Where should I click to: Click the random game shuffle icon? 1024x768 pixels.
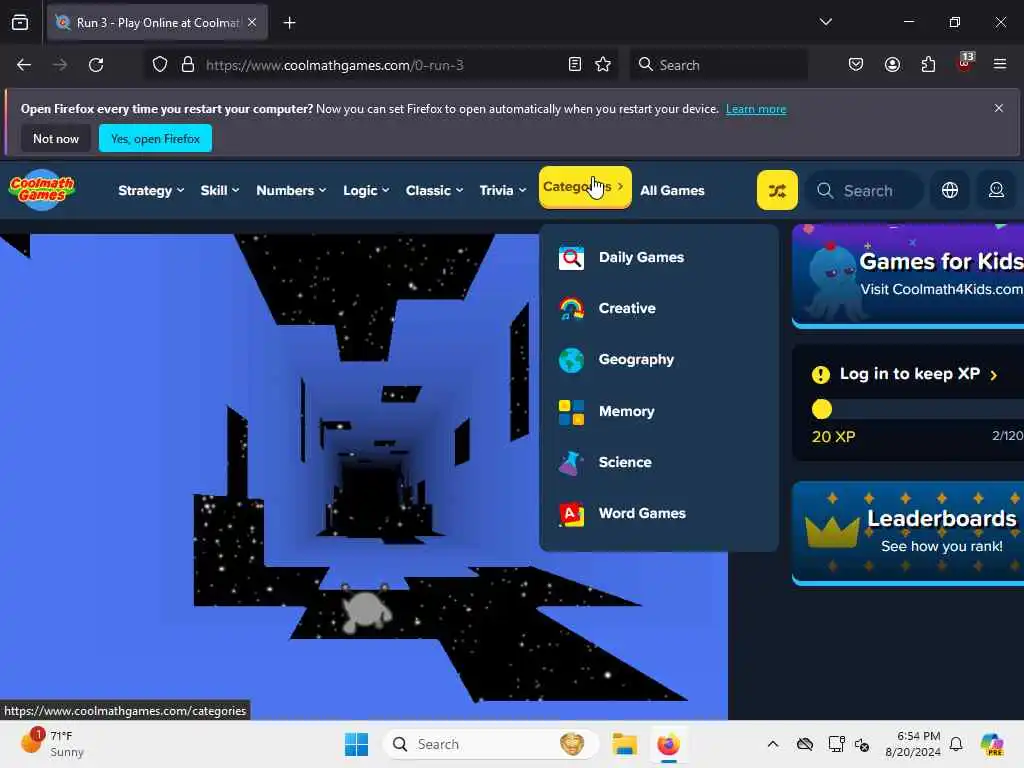pos(776,190)
